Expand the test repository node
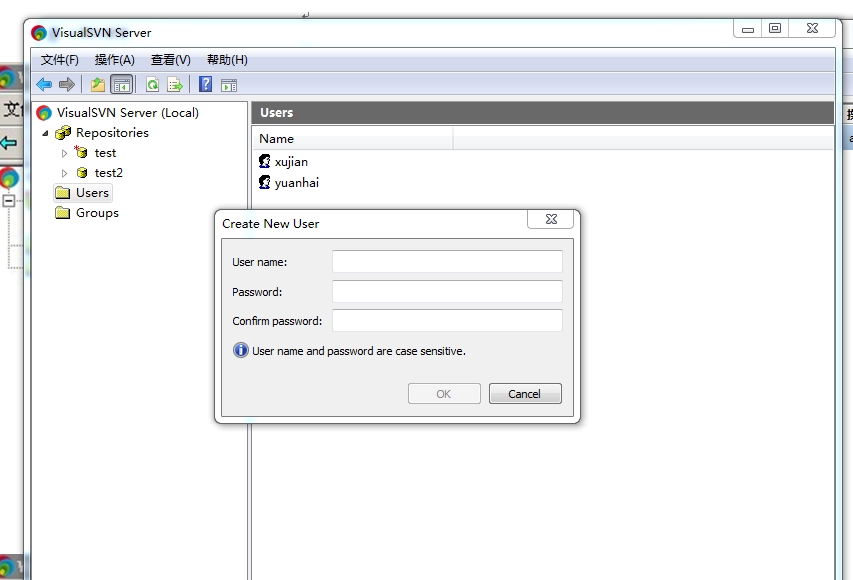 pos(64,153)
